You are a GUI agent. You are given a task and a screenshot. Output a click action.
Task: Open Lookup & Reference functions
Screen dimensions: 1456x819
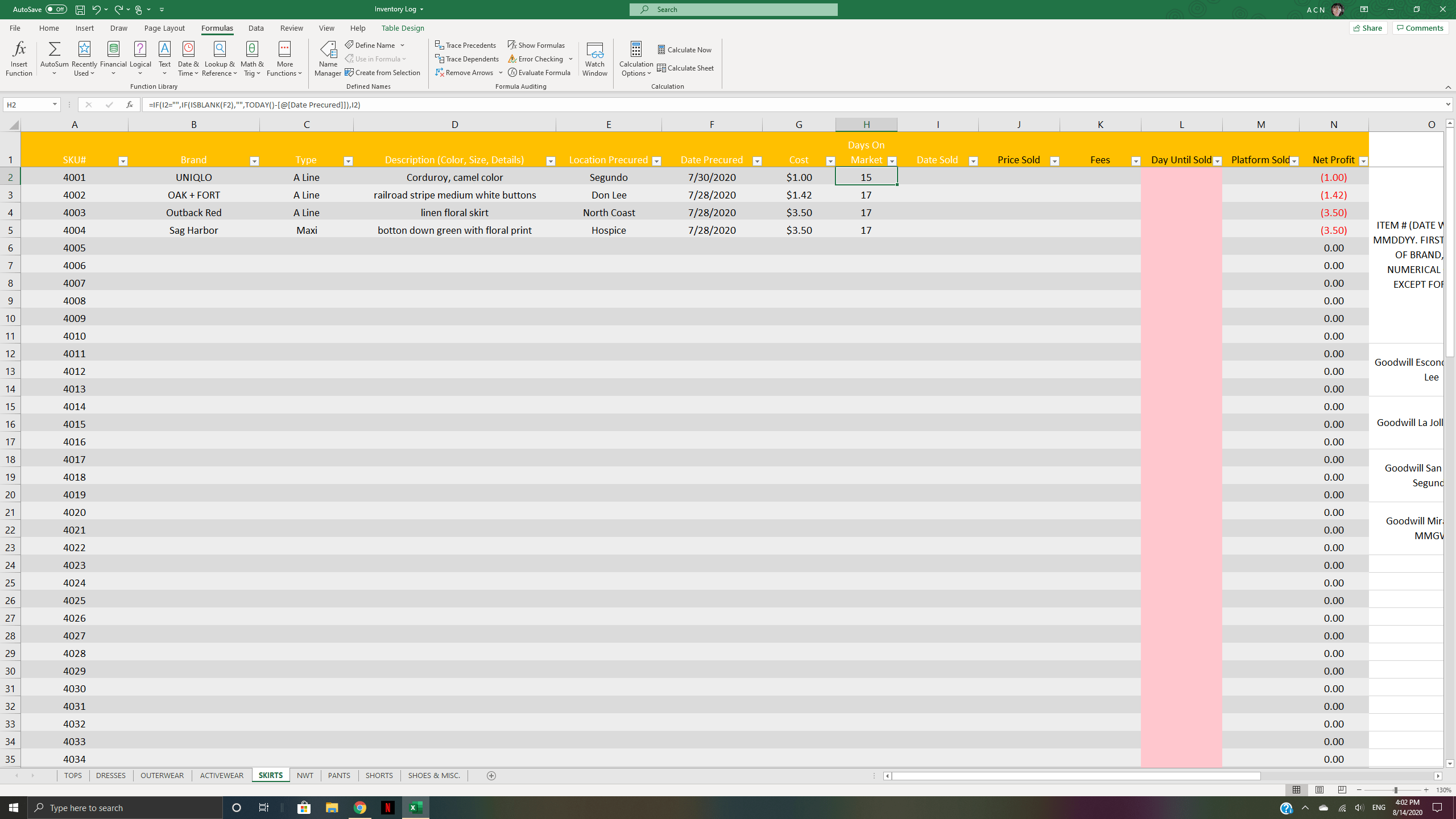[x=220, y=58]
